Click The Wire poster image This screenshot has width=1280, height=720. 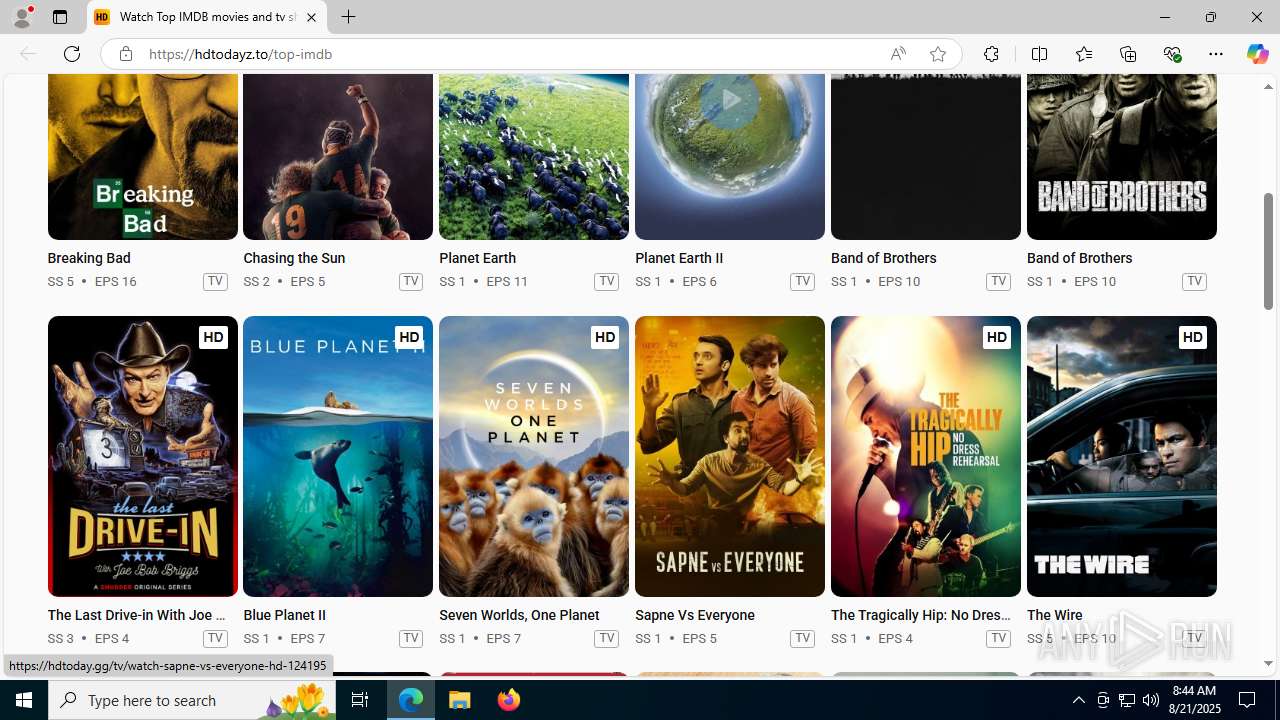click(1122, 457)
